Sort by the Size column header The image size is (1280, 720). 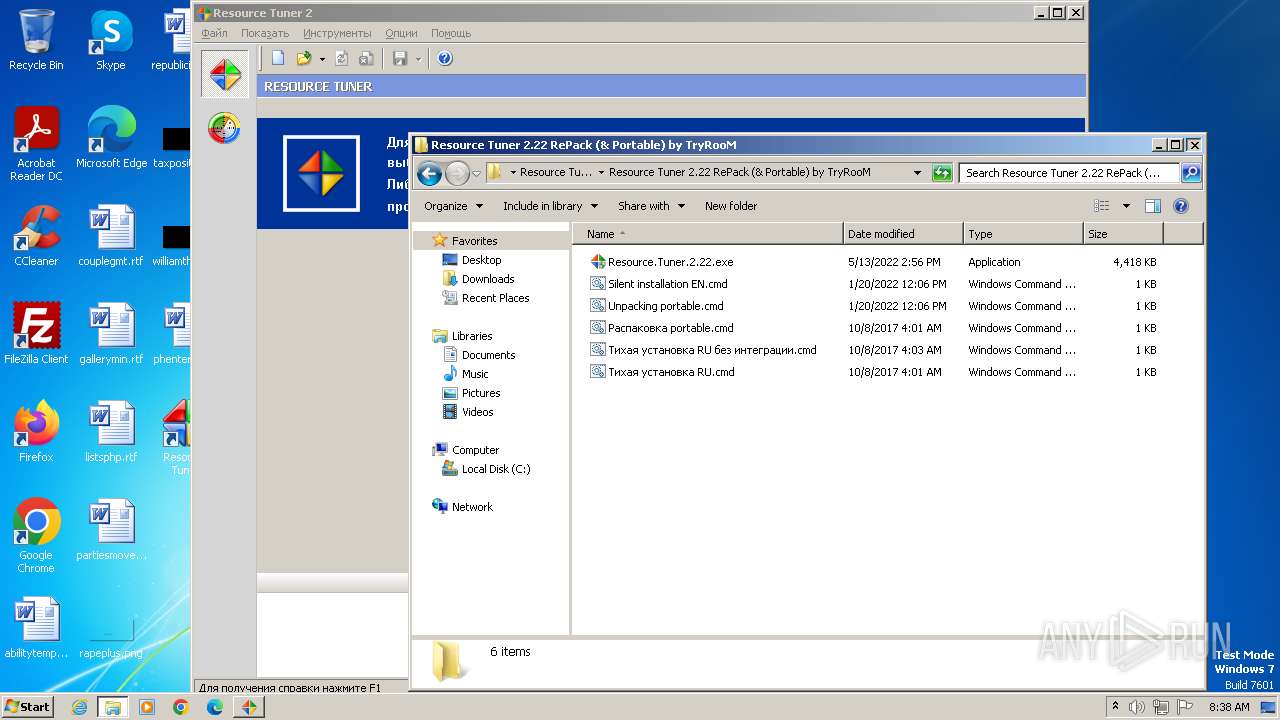tap(1123, 234)
